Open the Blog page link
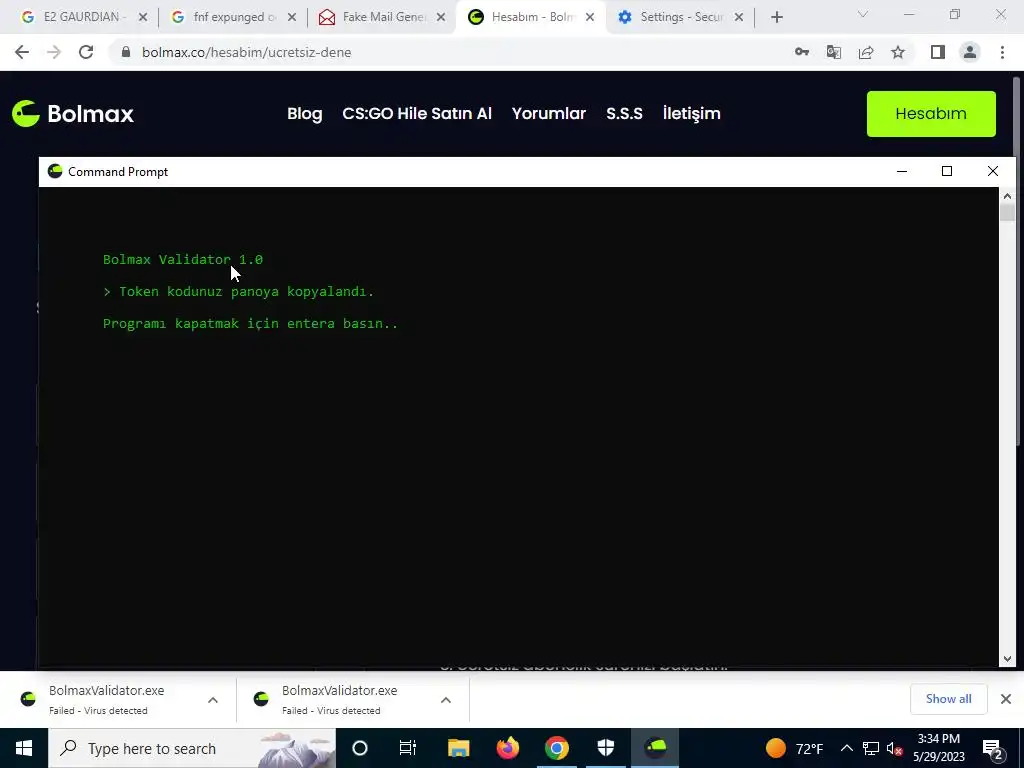Screen dimensions: 1024x768 [304, 114]
